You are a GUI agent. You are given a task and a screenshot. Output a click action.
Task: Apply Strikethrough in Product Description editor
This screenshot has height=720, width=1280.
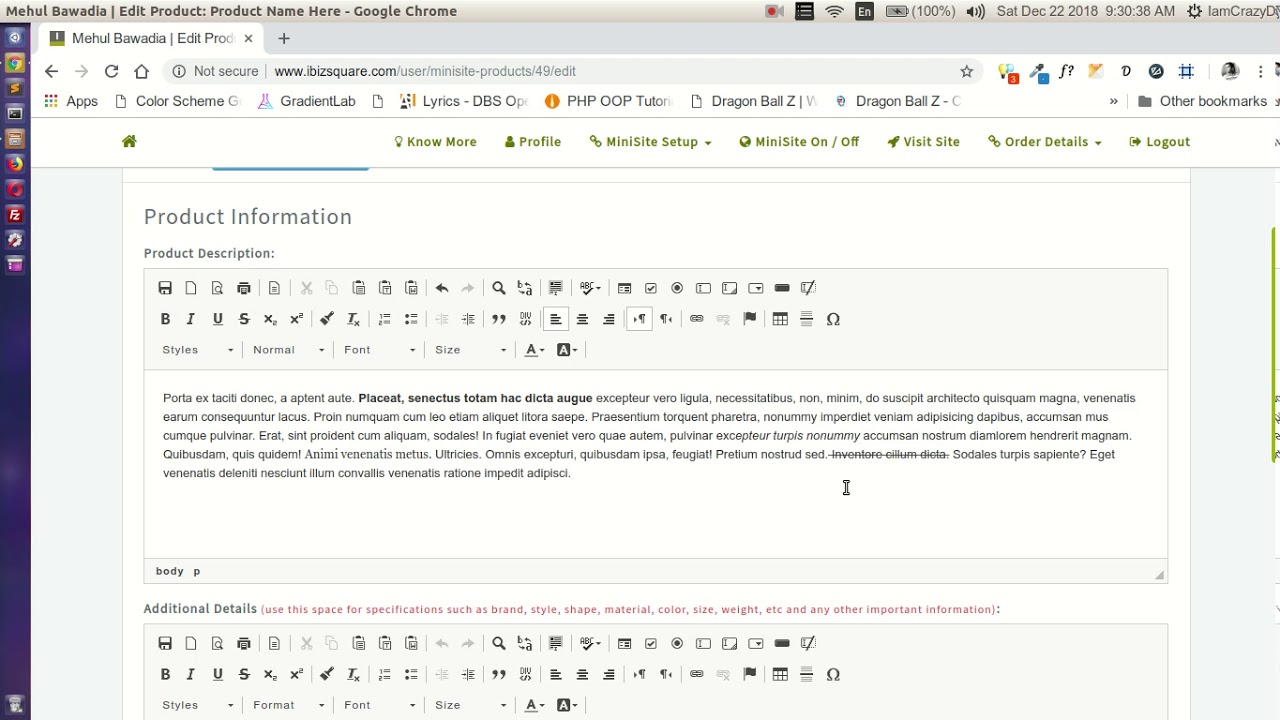[x=244, y=319]
